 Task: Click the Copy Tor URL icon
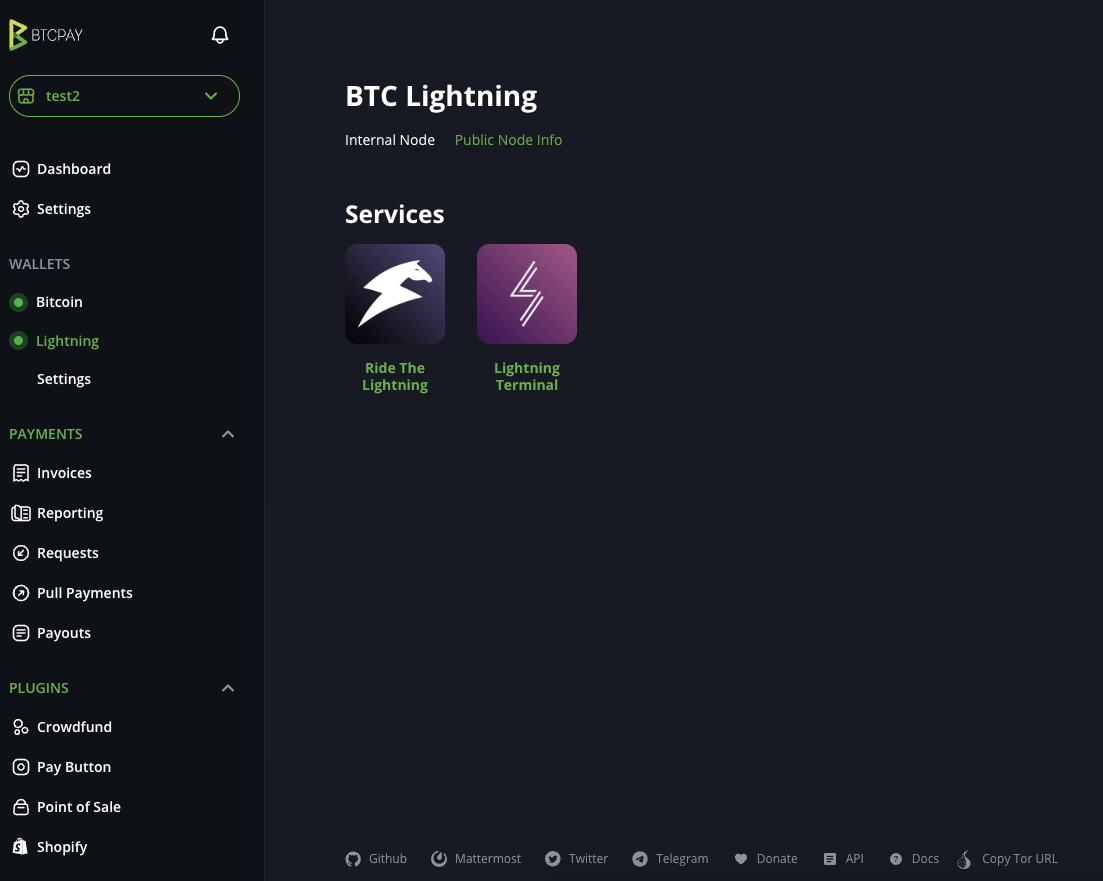pyautogui.click(x=964, y=858)
